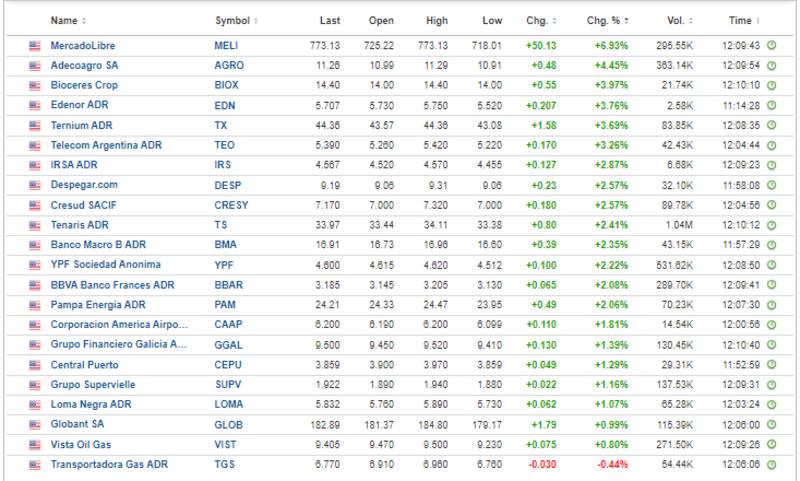Screen dimensions: 800x481
Task: Click the clock icon in the Vista Oil Gas row
Action: coord(771,444)
